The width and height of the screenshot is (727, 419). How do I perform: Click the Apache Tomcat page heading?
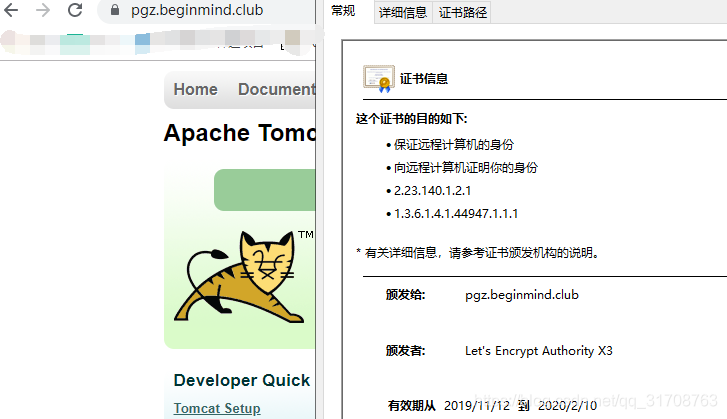pos(240,133)
